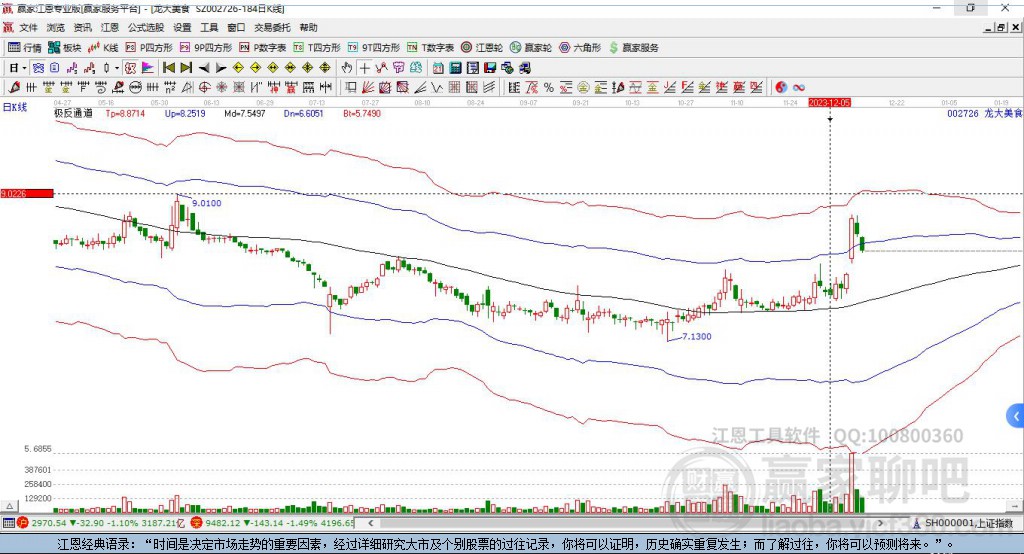The height and width of the screenshot is (554, 1024).
Task: Click the 002726 龙大美食 stock label
Action: (984, 113)
